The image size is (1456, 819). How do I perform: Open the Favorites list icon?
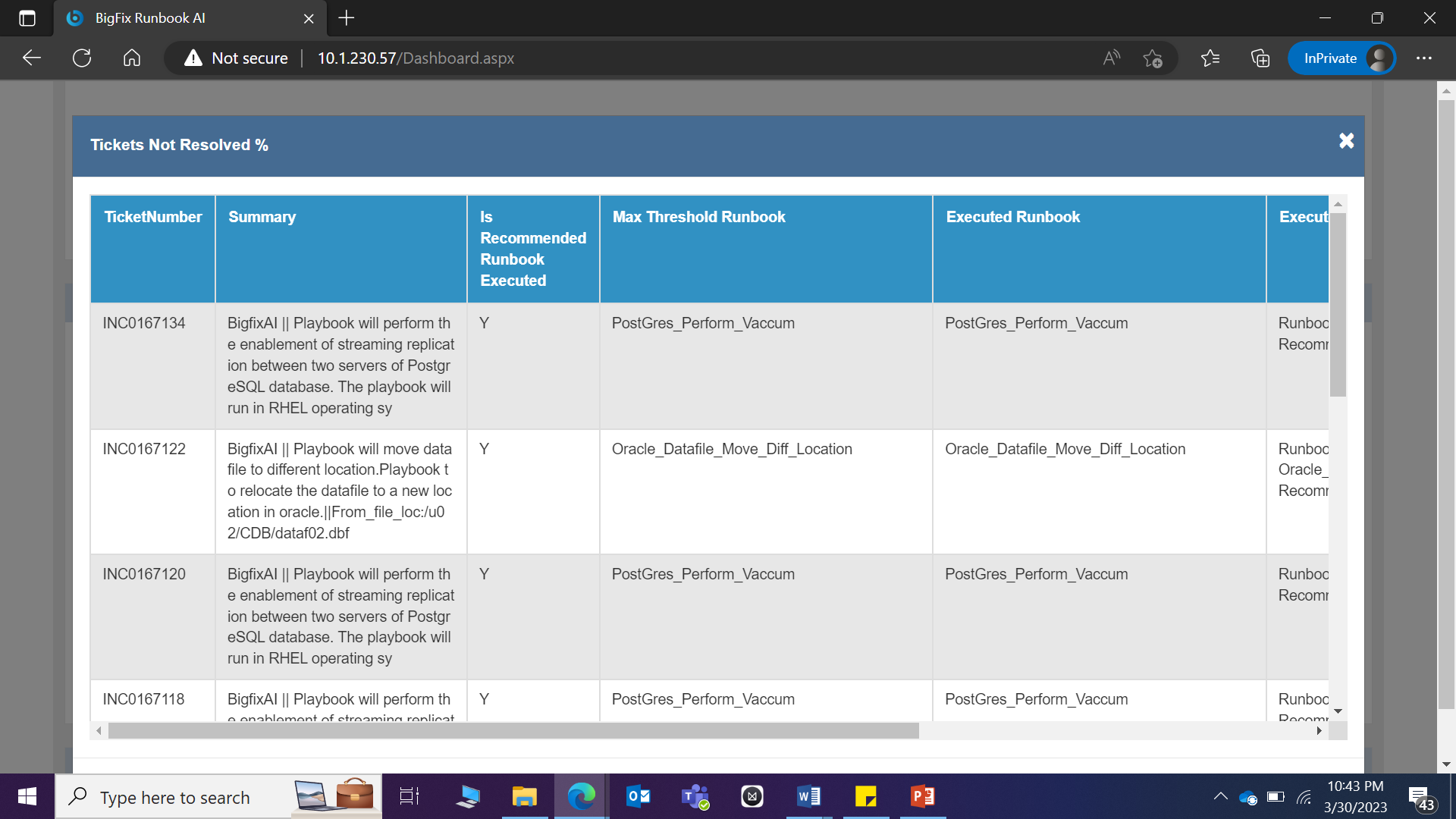tap(1210, 58)
